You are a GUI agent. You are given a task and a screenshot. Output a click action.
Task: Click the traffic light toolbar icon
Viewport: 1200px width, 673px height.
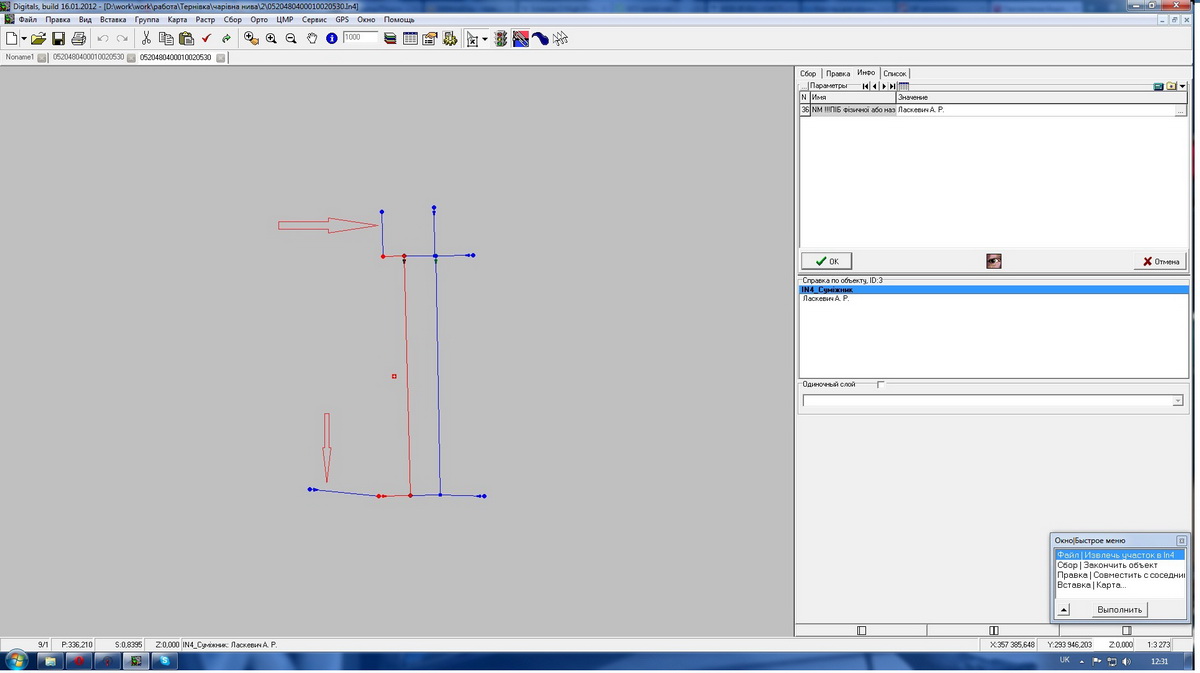500,39
